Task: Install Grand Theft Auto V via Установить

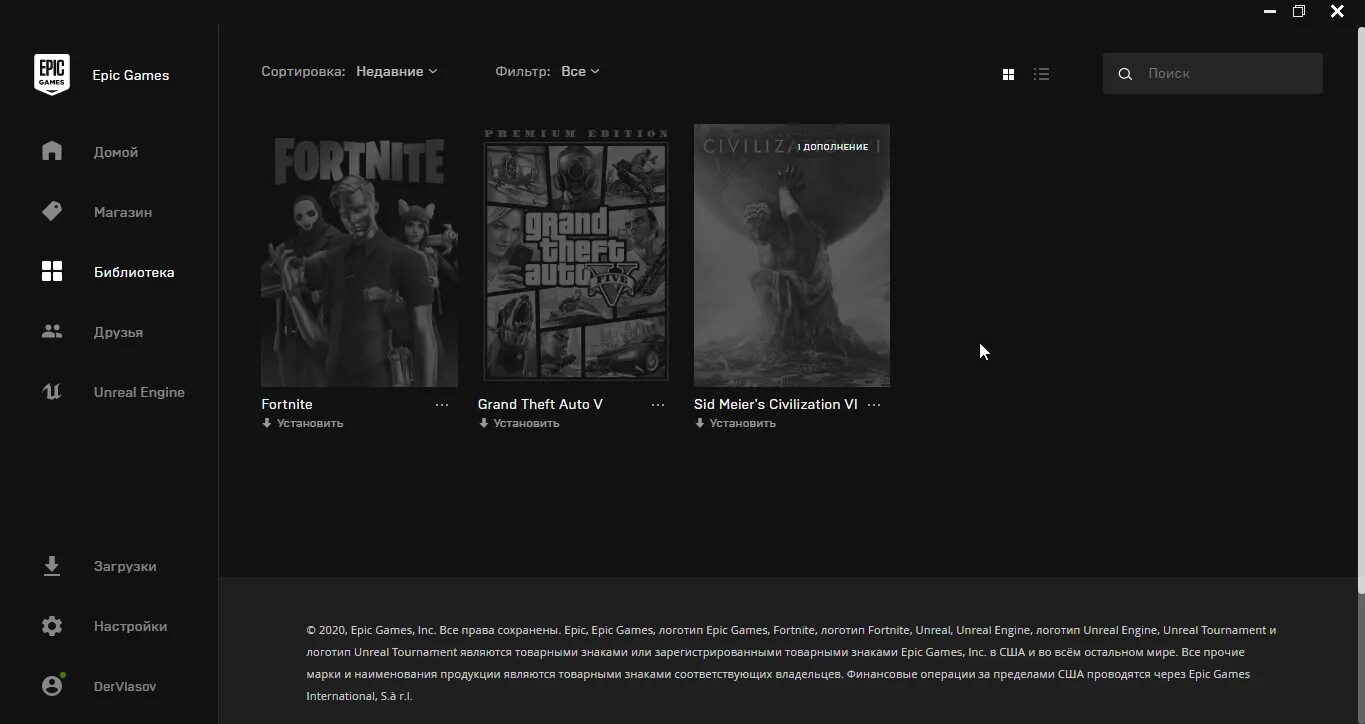Action: point(525,423)
